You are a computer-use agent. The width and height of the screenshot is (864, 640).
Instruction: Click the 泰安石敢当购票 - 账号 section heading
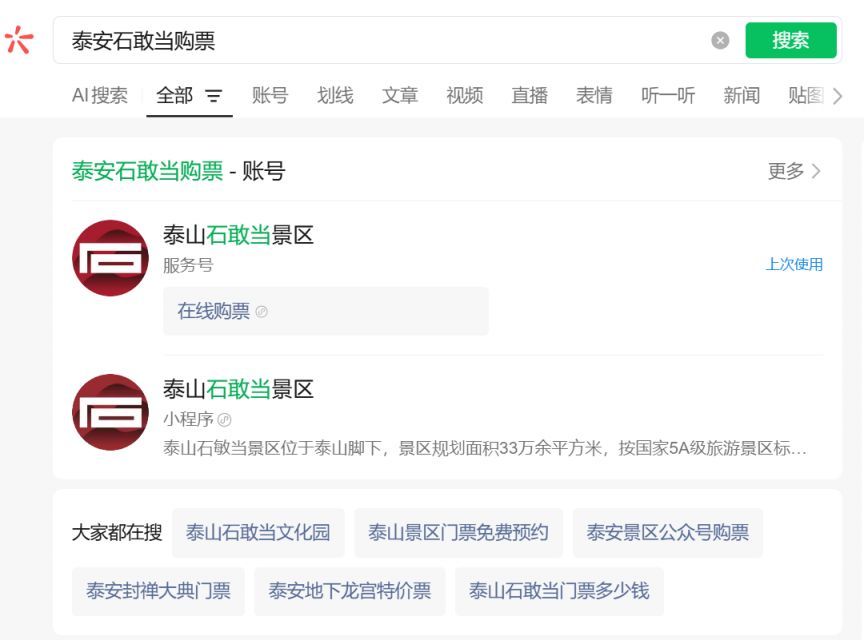click(x=179, y=171)
